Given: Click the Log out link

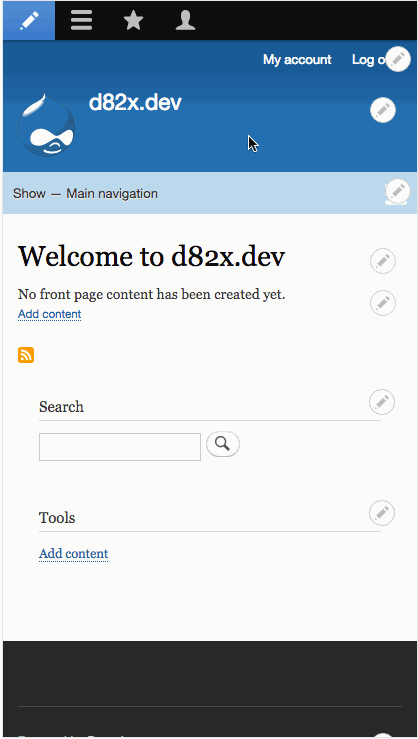Looking at the screenshot, I should (369, 59).
